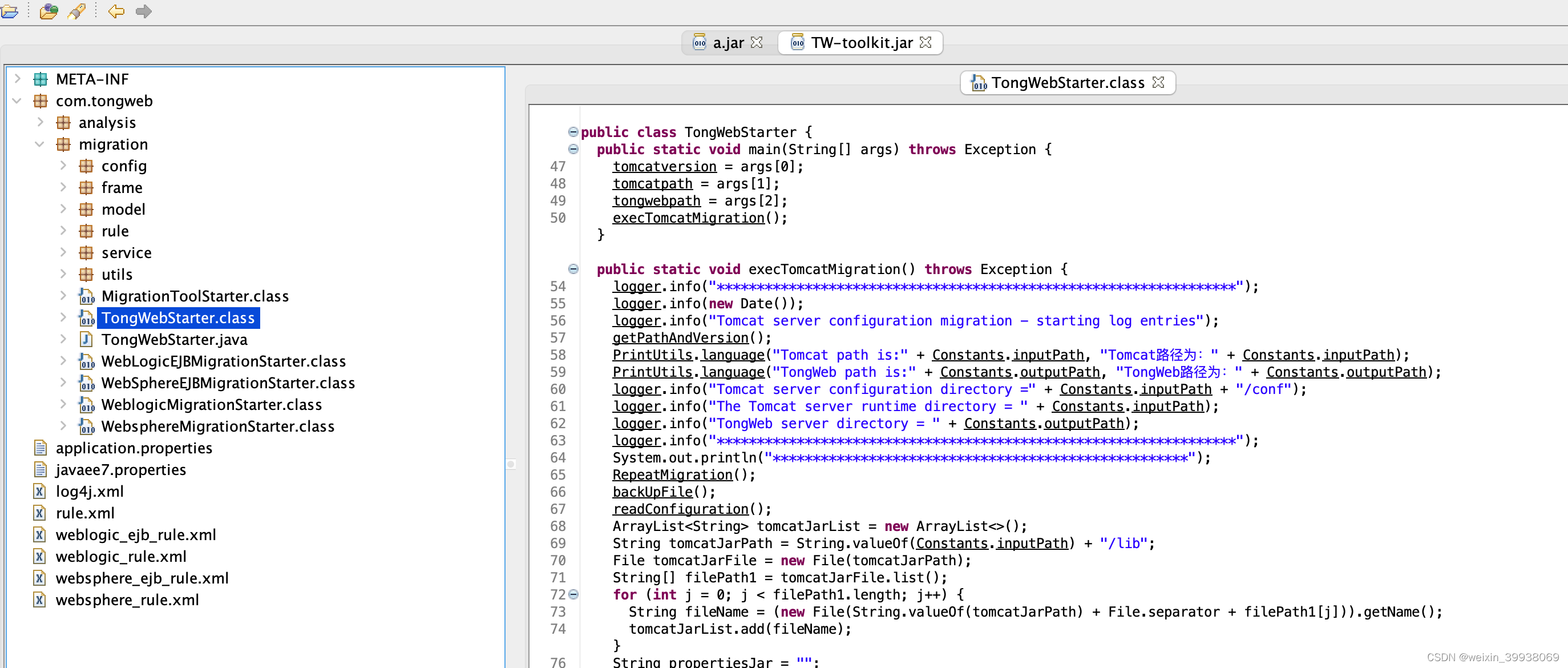
Task: Fold the TongWebStarter class declaration
Action: click(573, 131)
